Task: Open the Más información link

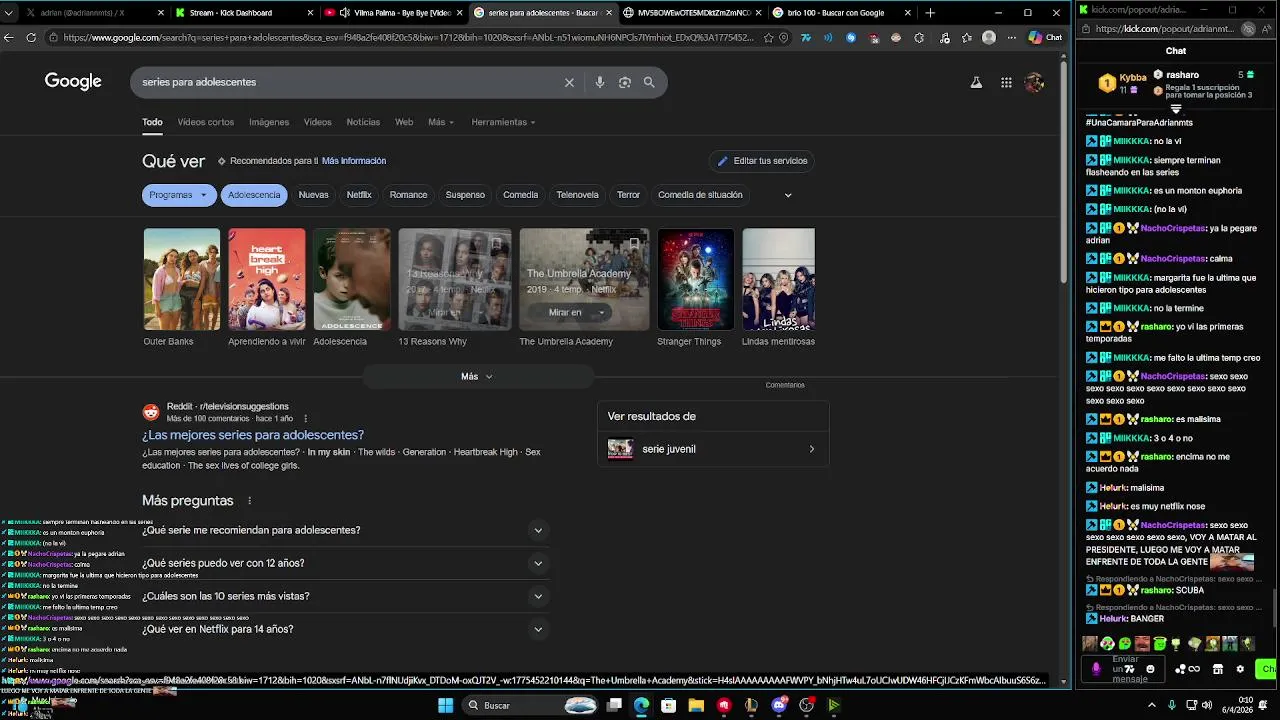Action: 354,161
